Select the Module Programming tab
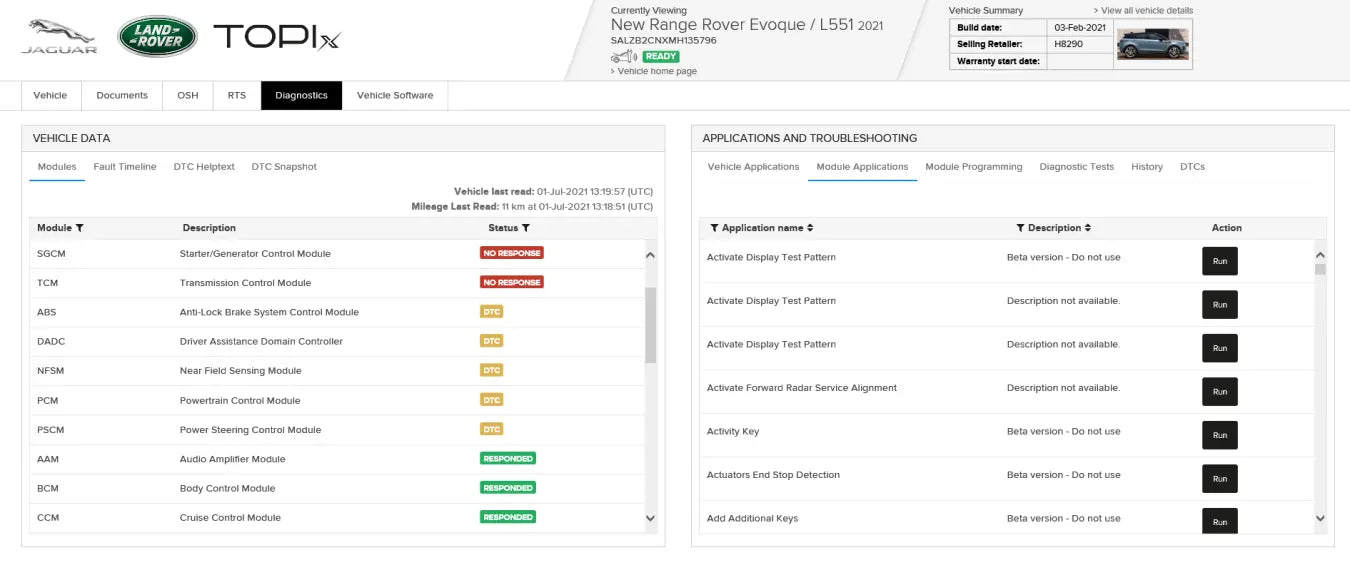The width and height of the screenshot is (1350, 570). (973, 167)
